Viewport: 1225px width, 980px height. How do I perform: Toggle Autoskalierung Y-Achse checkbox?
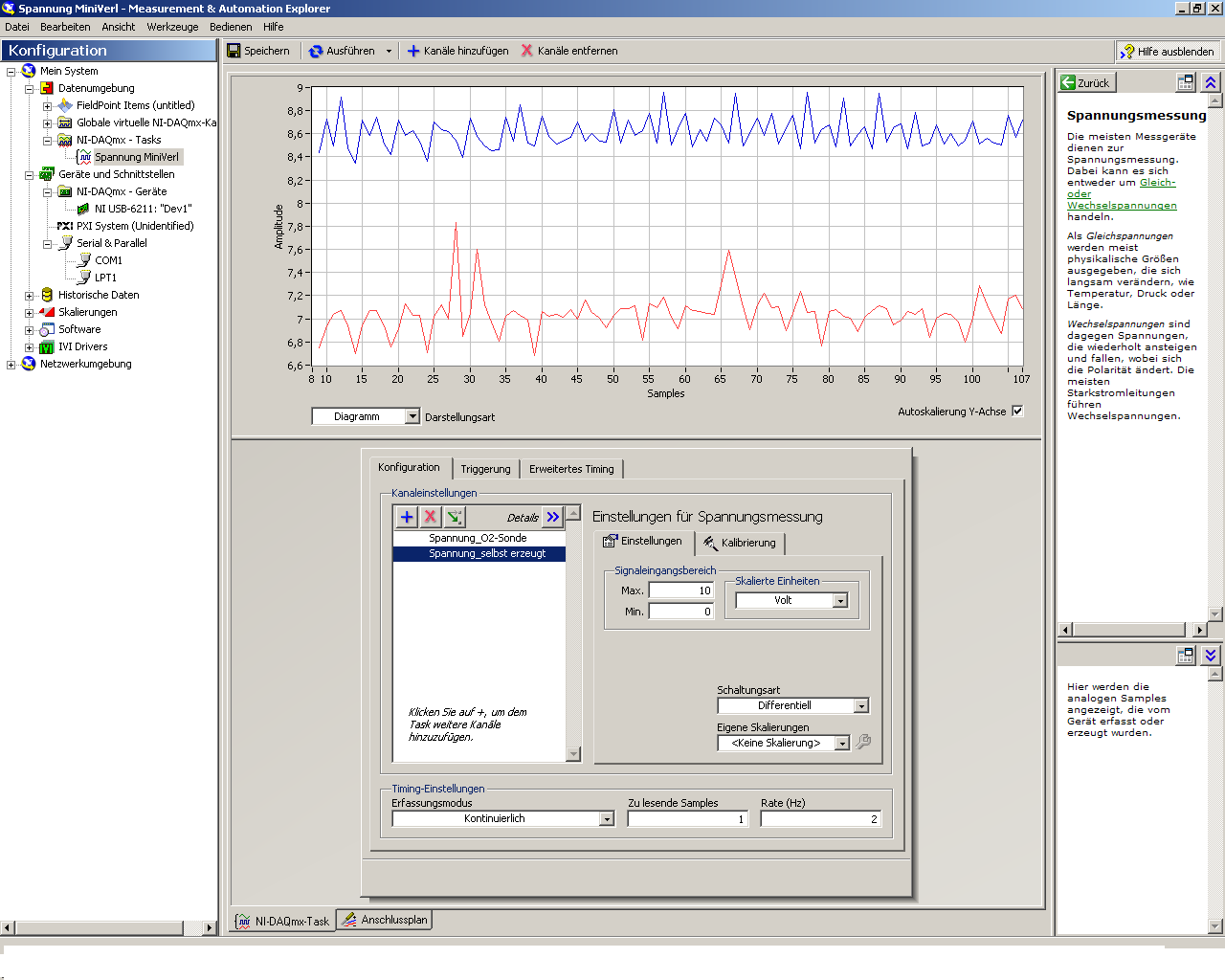coord(1017,412)
